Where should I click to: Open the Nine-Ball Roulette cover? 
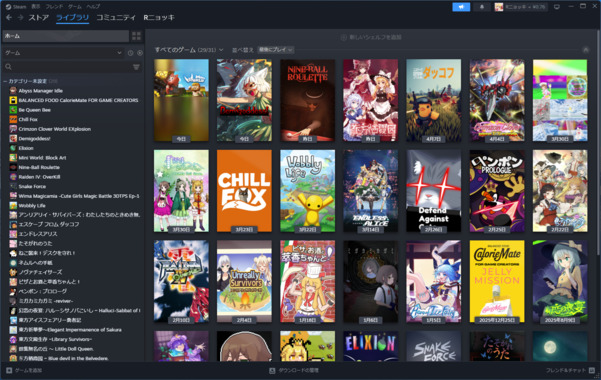coord(307,100)
